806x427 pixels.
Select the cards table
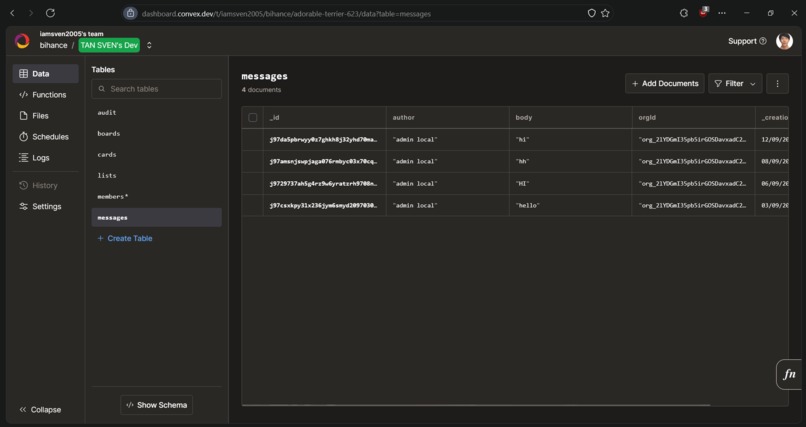pos(156,155)
